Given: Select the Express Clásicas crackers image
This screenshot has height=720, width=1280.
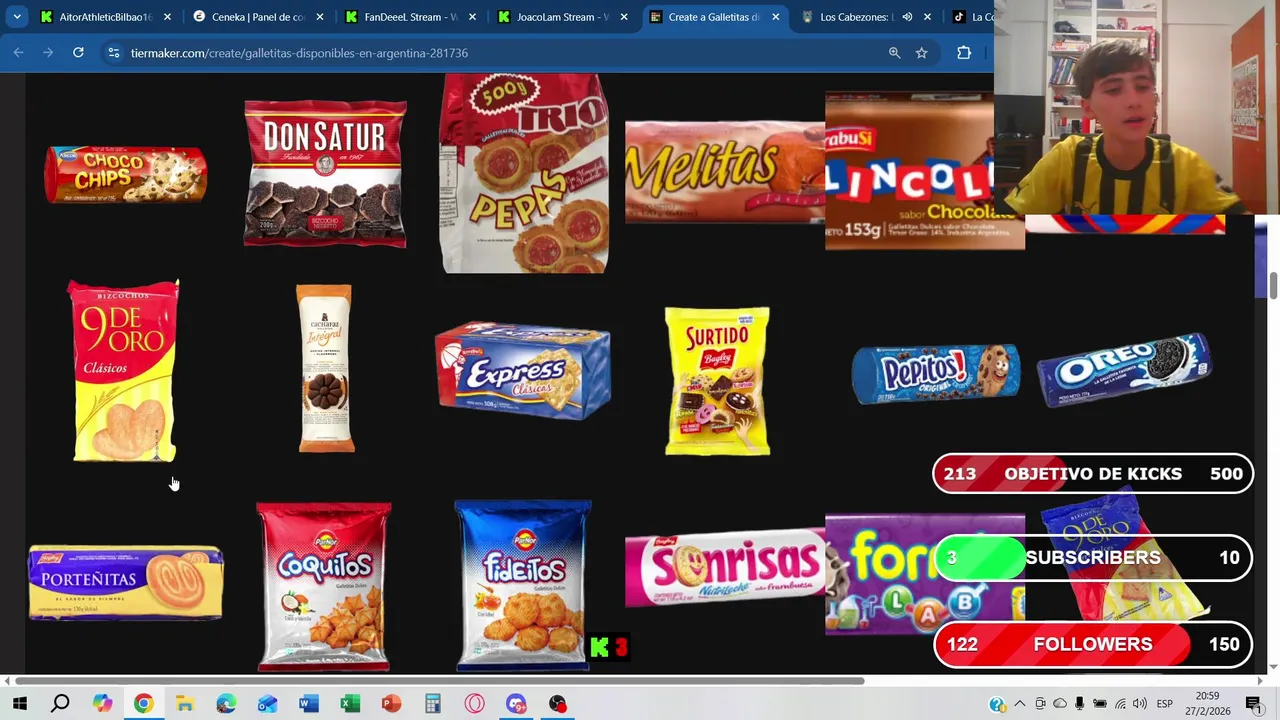Looking at the screenshot, I should click(523, 370).
